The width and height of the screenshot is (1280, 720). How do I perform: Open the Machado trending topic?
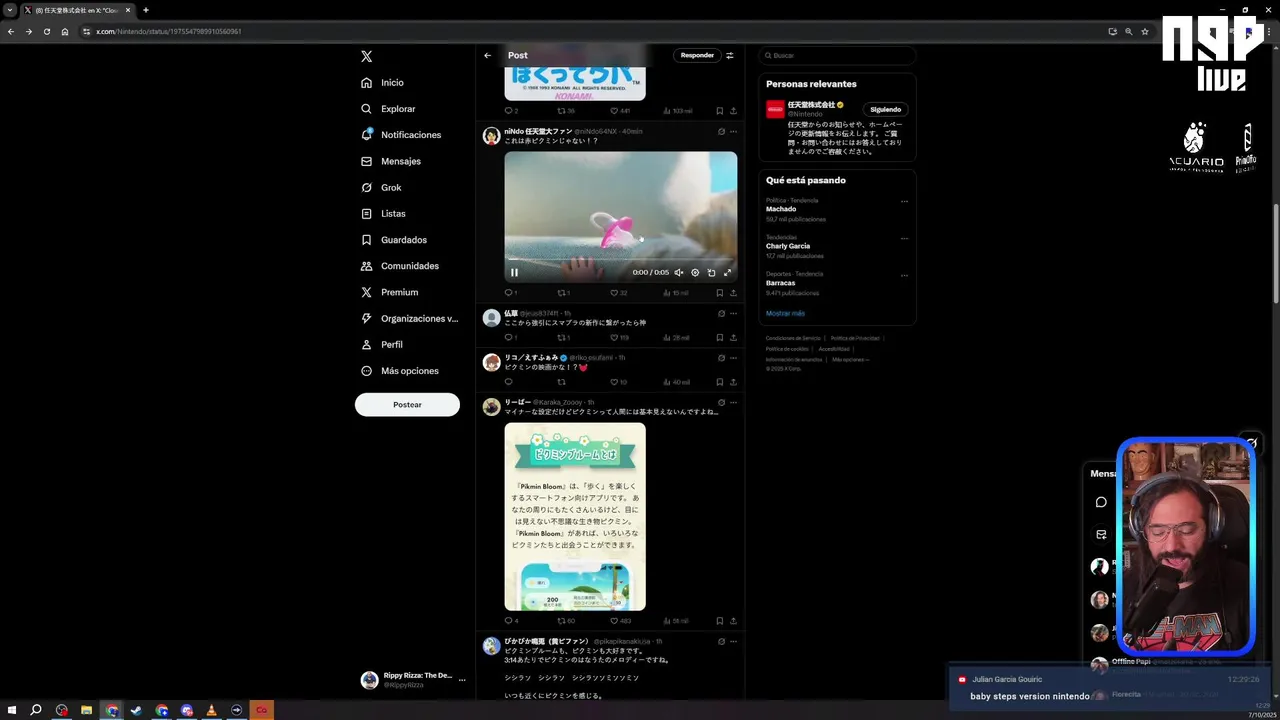(x=781, y=209)
